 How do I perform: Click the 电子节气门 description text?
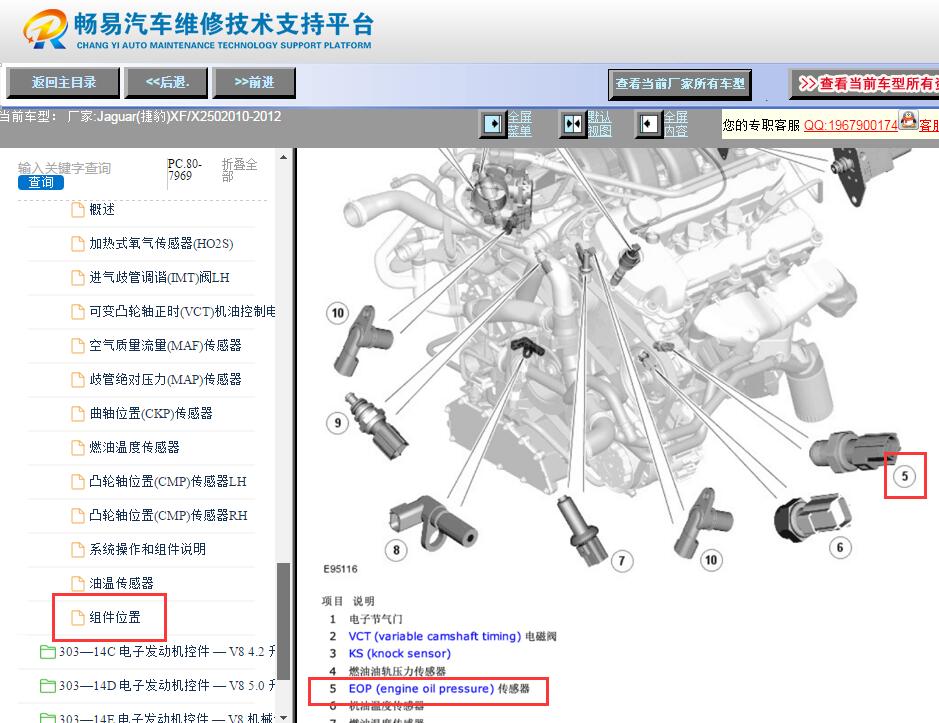(375, 619)
